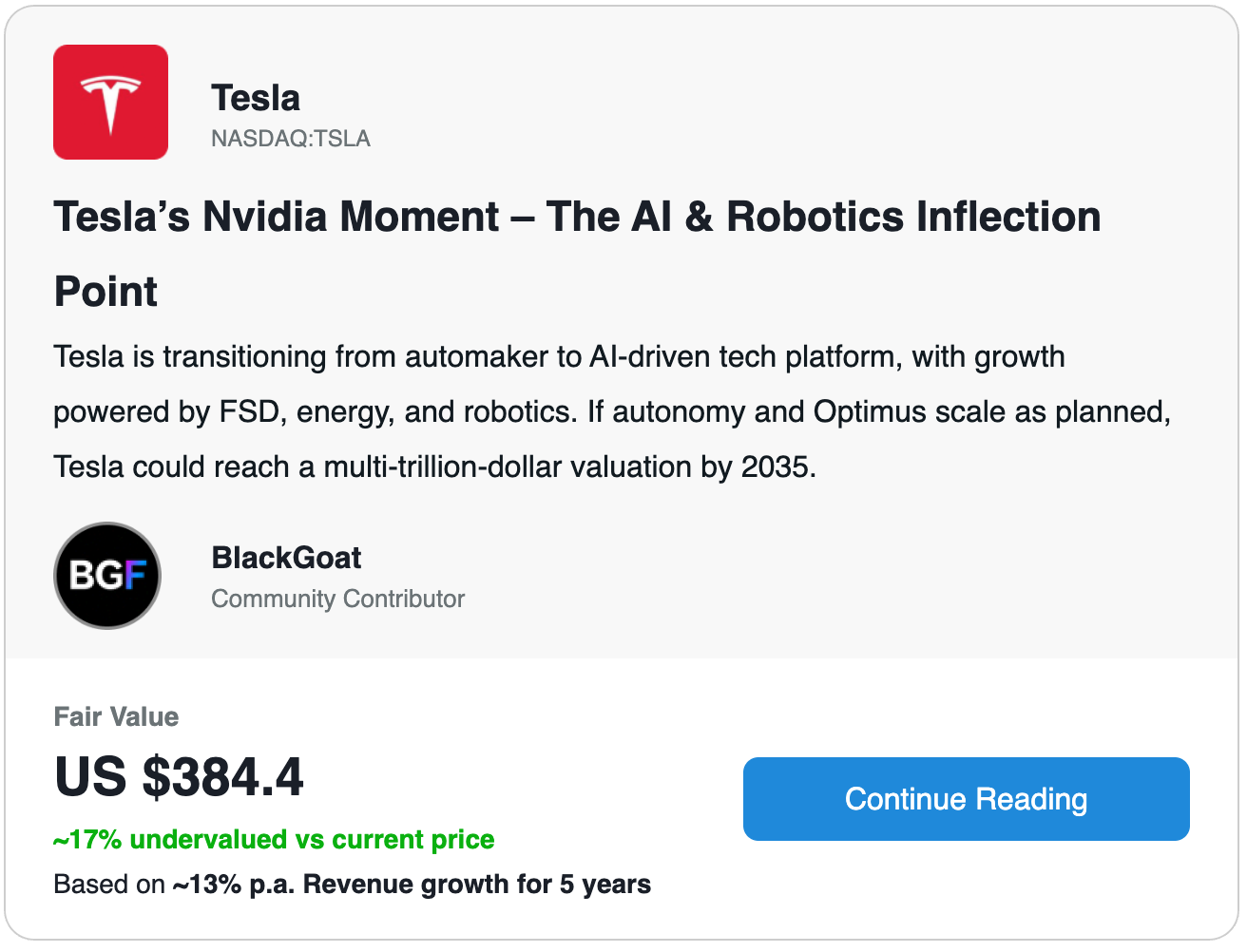Select the NASDAQ:TSLA ticker text
Image resolution: width=1247 pixels, height=952 pixels.
coord(291,139)
